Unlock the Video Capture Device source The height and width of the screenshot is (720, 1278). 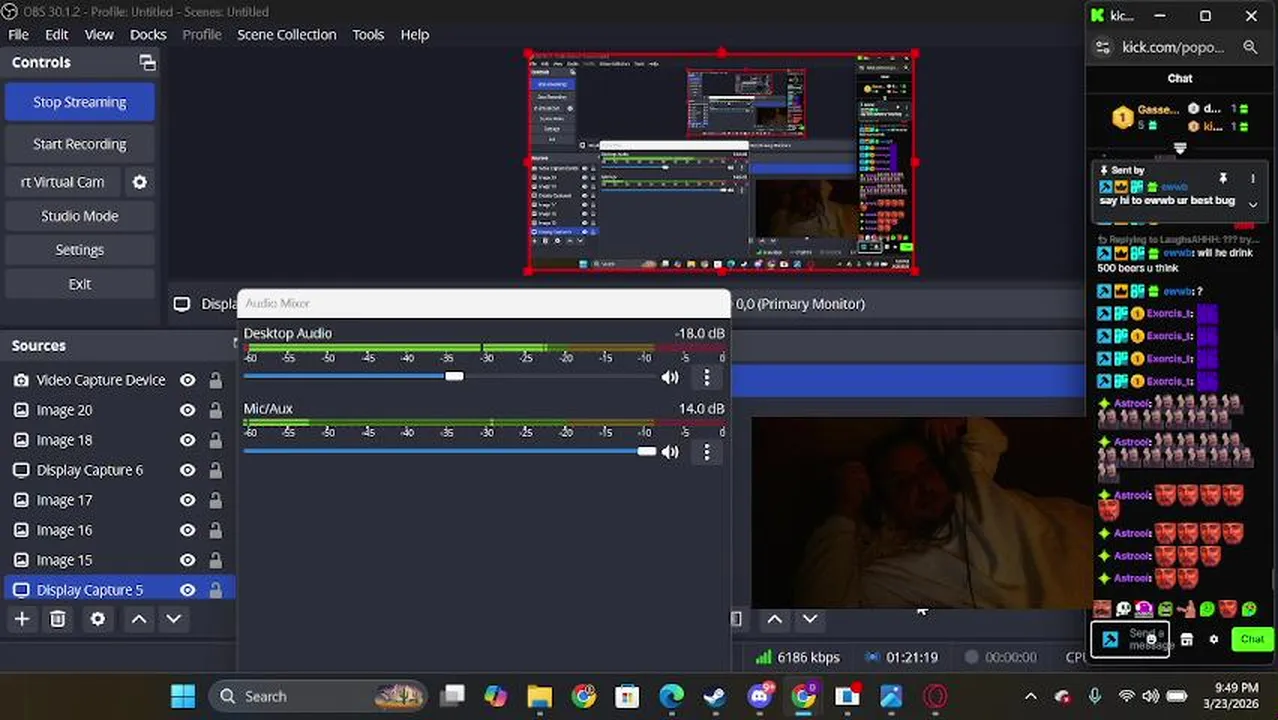click(x=215, y=380)
